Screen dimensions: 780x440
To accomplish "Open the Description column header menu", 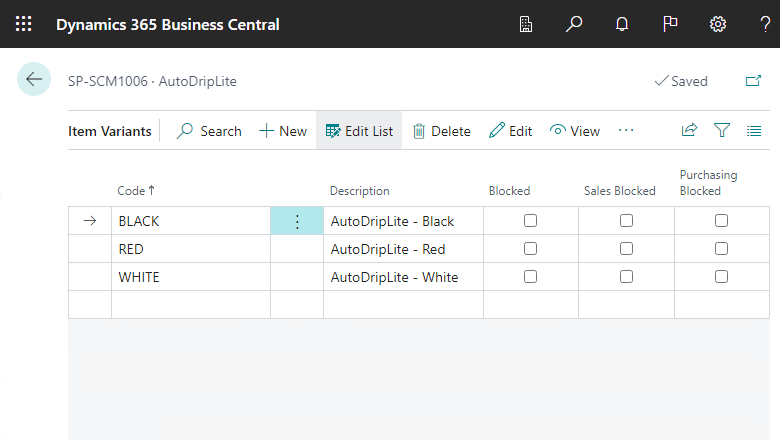I will pyautogui.click(x=359, y=191).
